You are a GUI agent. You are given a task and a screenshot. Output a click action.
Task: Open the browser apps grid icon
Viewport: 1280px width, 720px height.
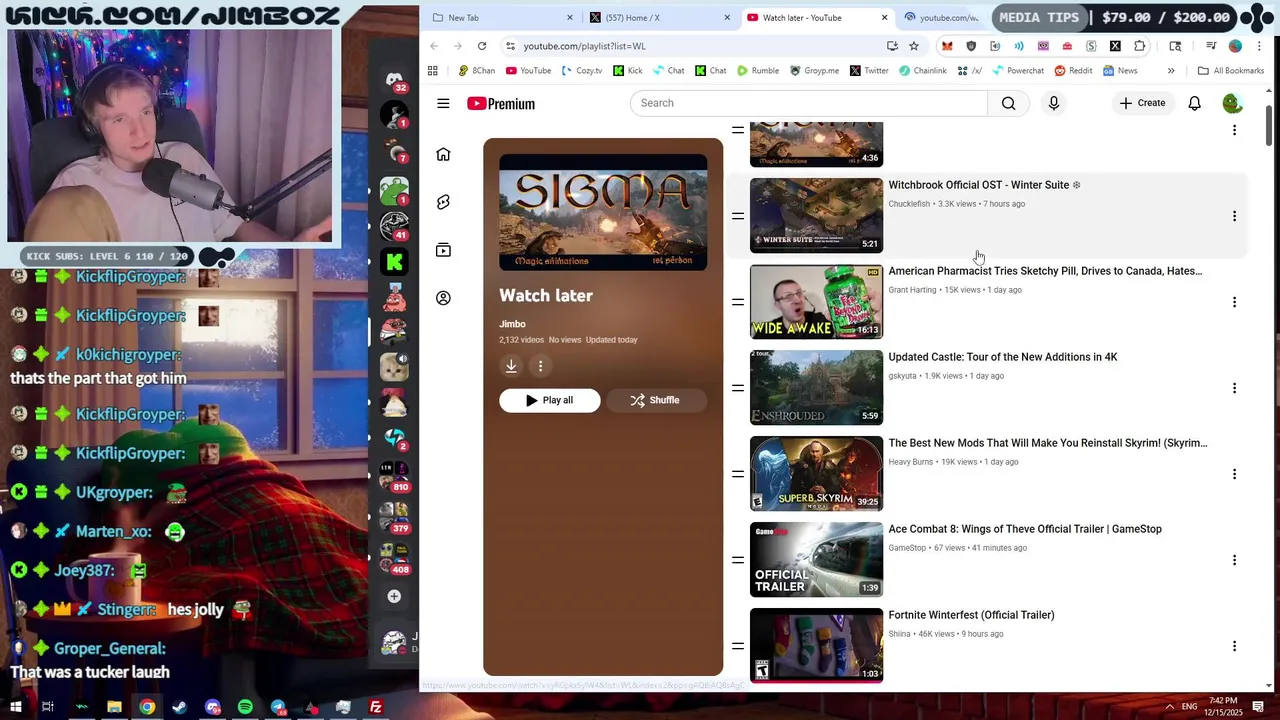432,71
